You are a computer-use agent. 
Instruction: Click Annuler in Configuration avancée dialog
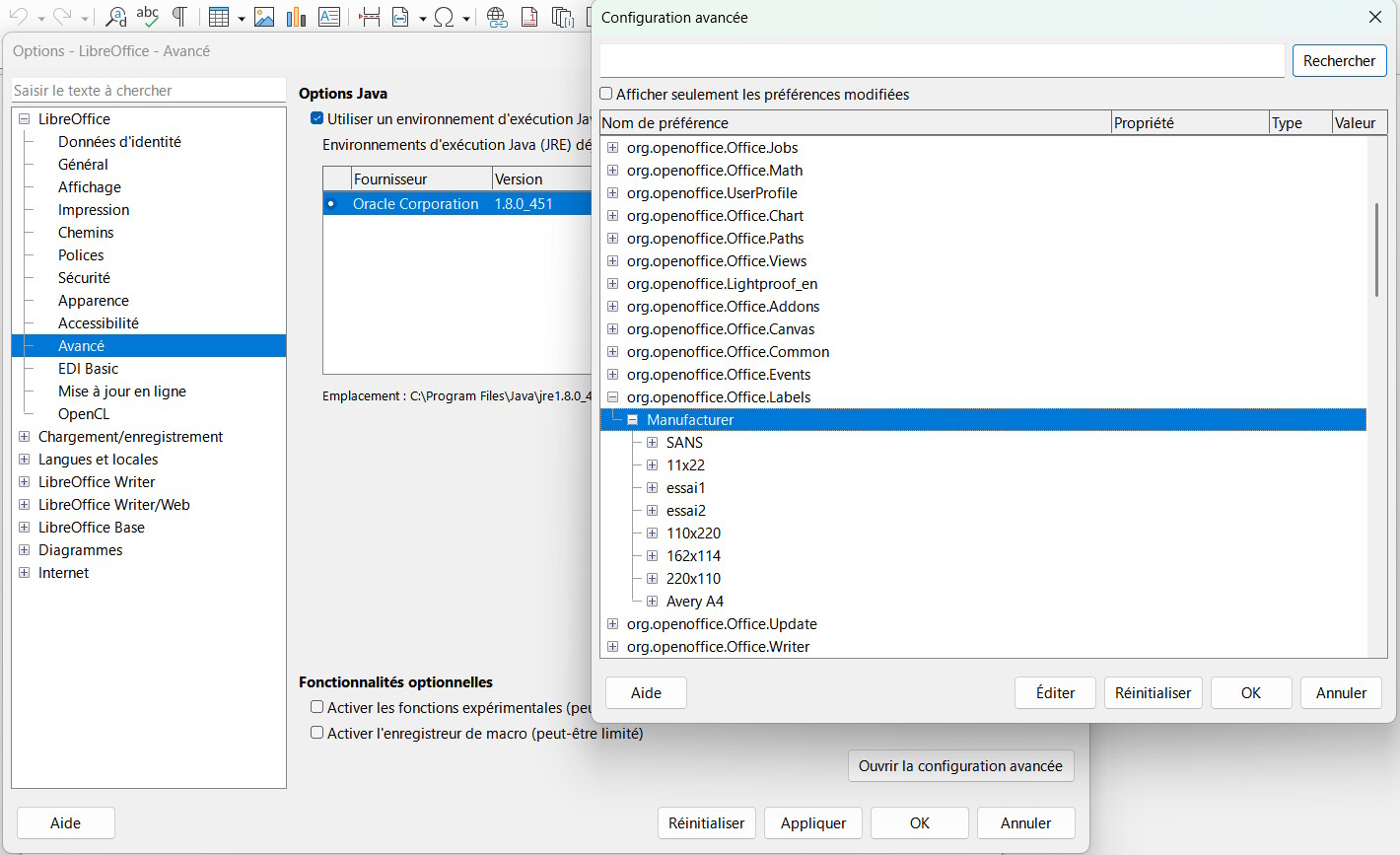[1341, 692]
